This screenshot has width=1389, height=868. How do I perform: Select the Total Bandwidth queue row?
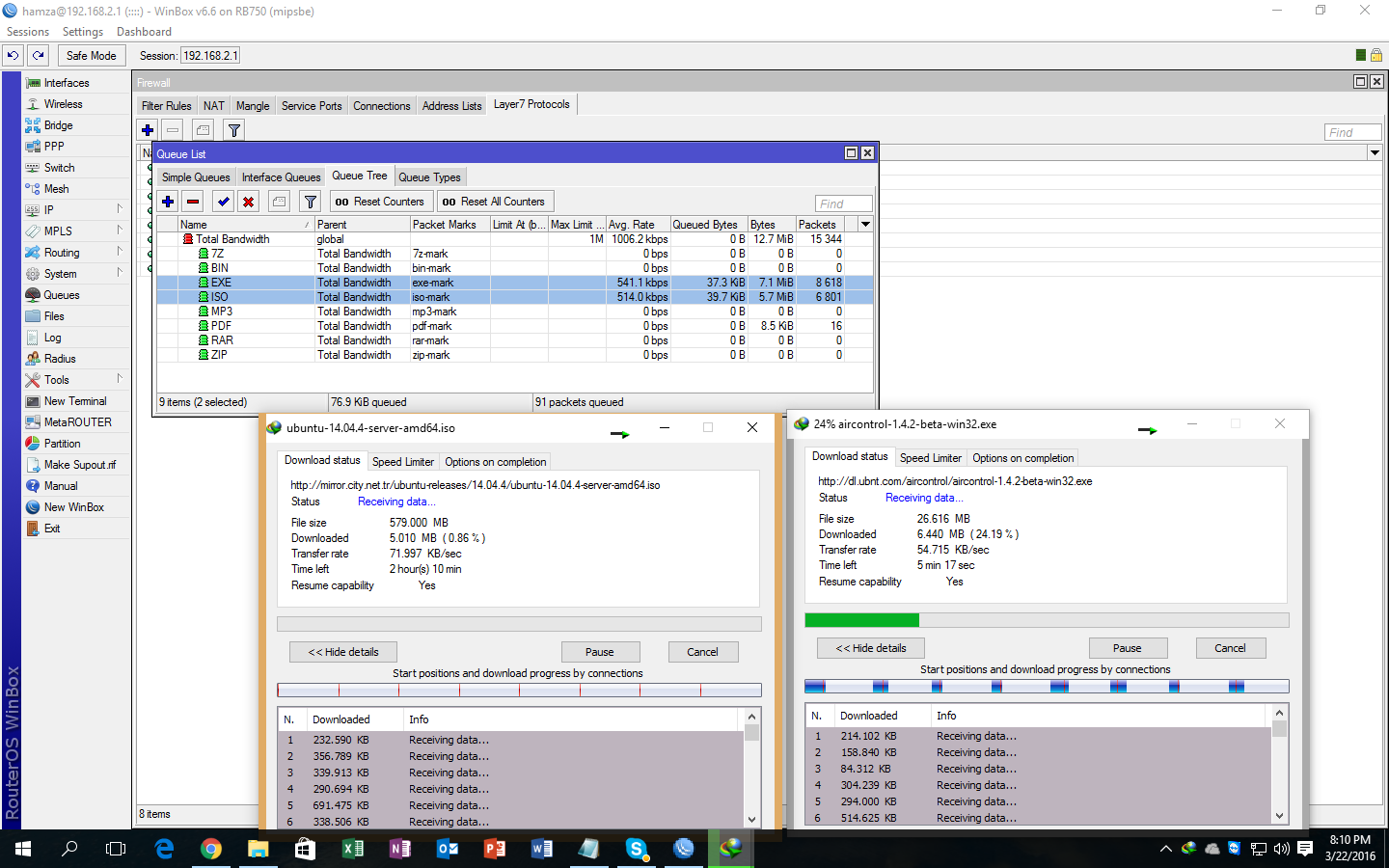[x=515, y=239]
